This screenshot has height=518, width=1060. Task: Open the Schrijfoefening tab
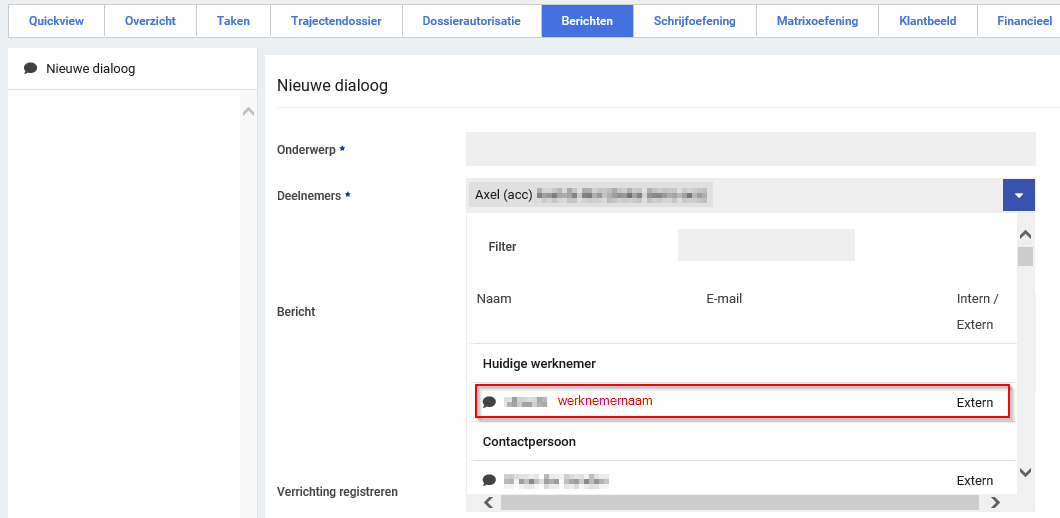(694, 21)
